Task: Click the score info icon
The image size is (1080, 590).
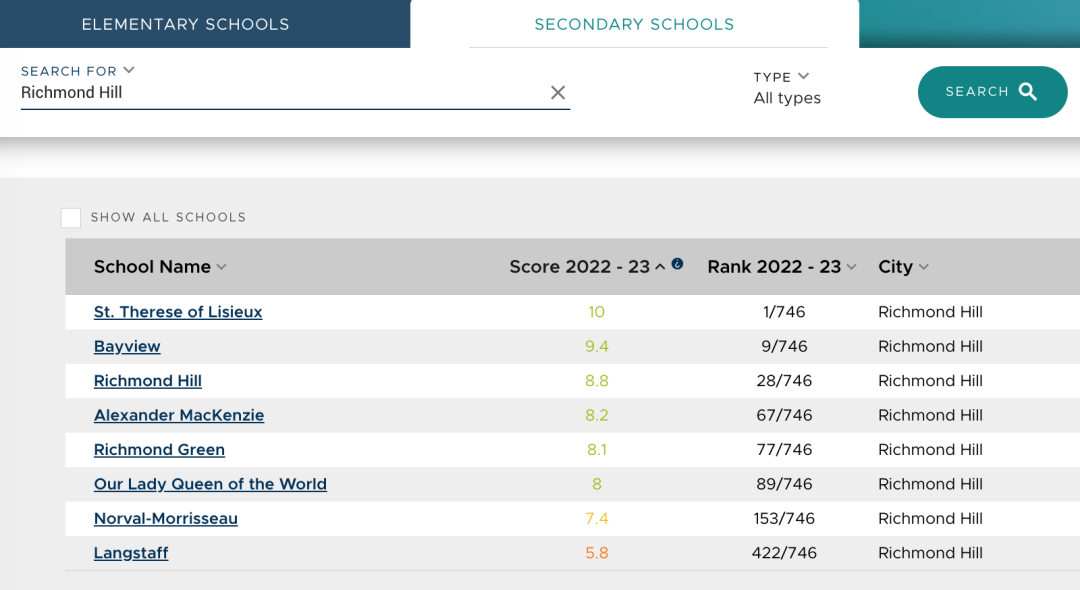Action: (677, 264)
